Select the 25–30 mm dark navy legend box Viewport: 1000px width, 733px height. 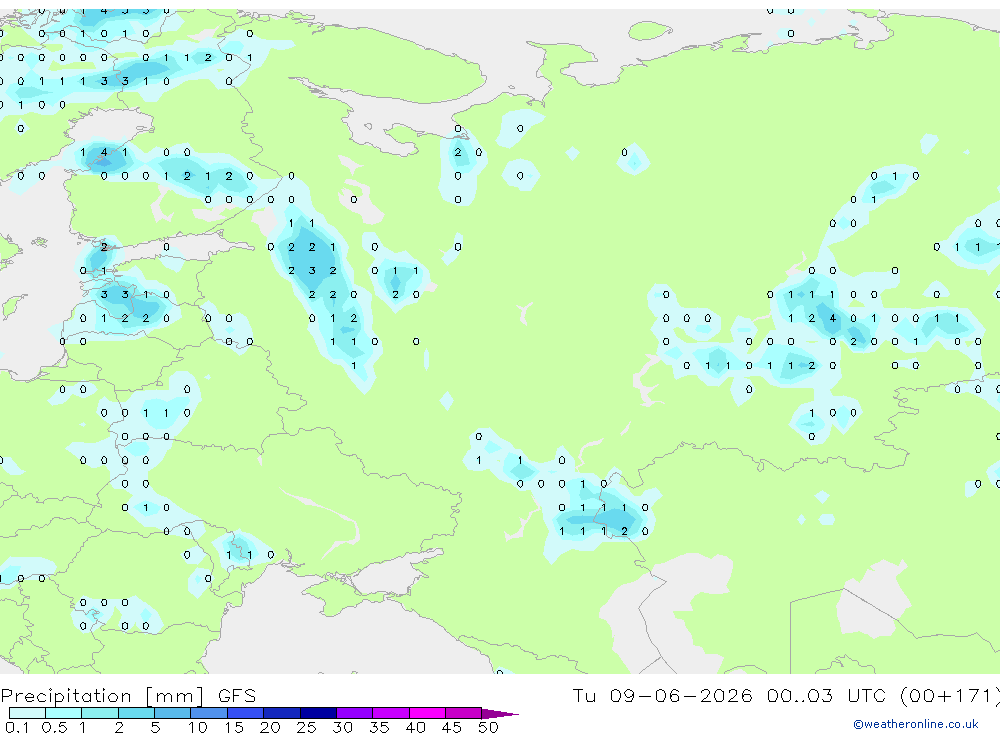tap(318, 713)
